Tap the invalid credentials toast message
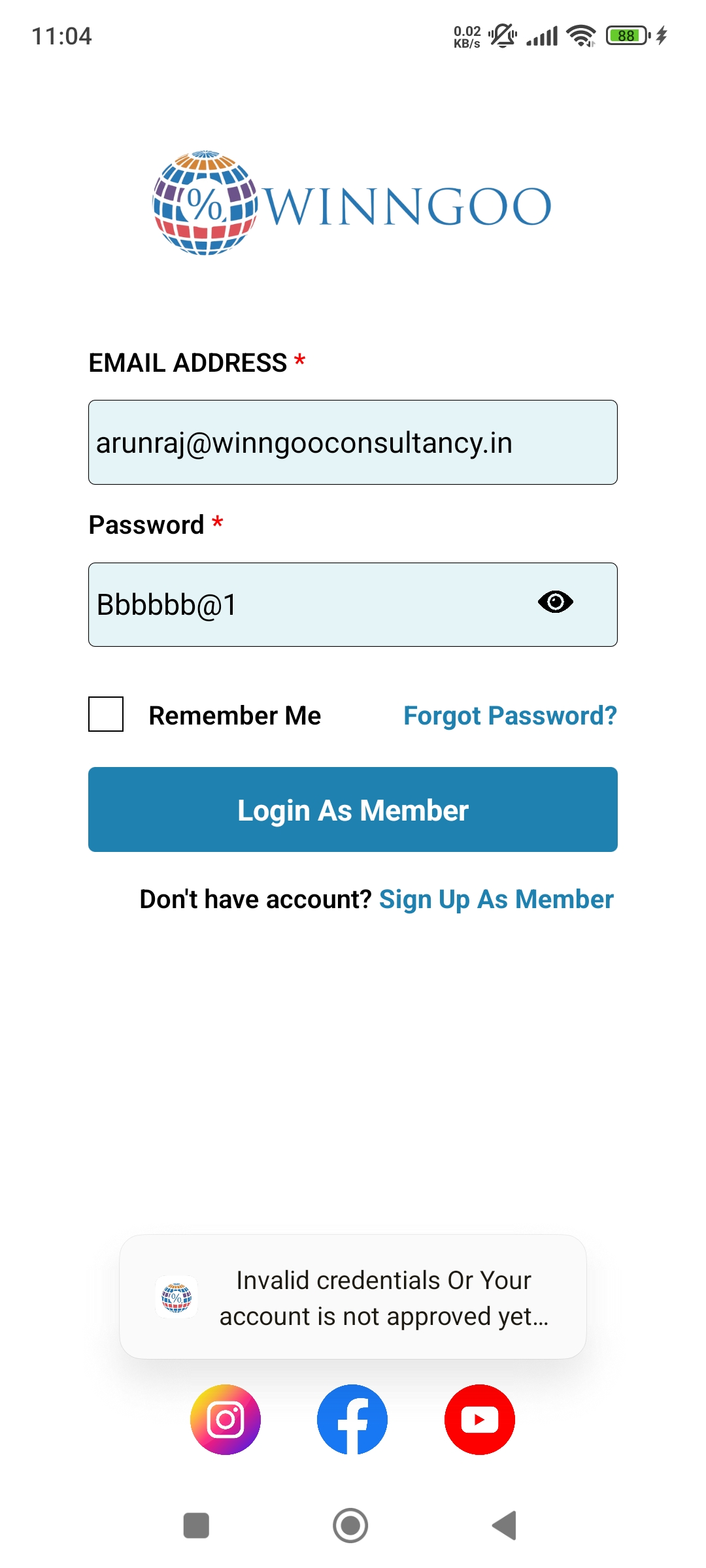Screen dimensions: 706x1568 (384, 1298)
